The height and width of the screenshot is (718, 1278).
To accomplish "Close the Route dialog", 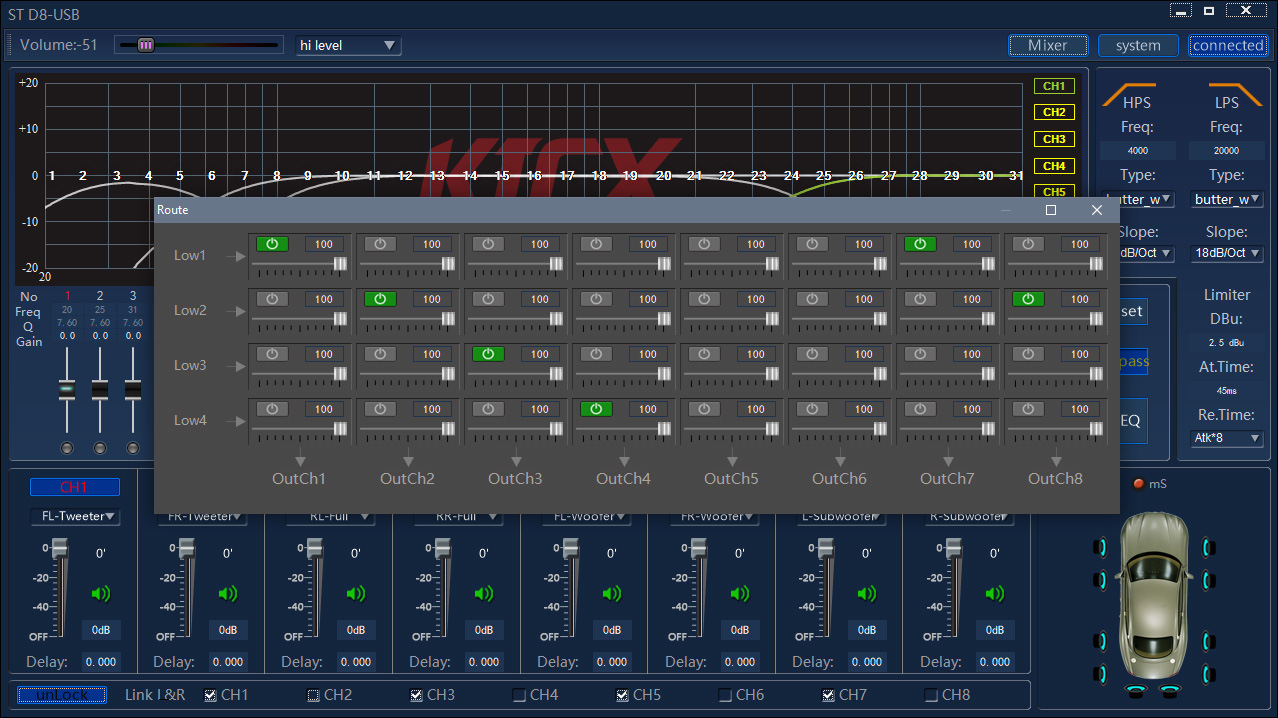I will pyautogui.click(x=1097, y=210).
